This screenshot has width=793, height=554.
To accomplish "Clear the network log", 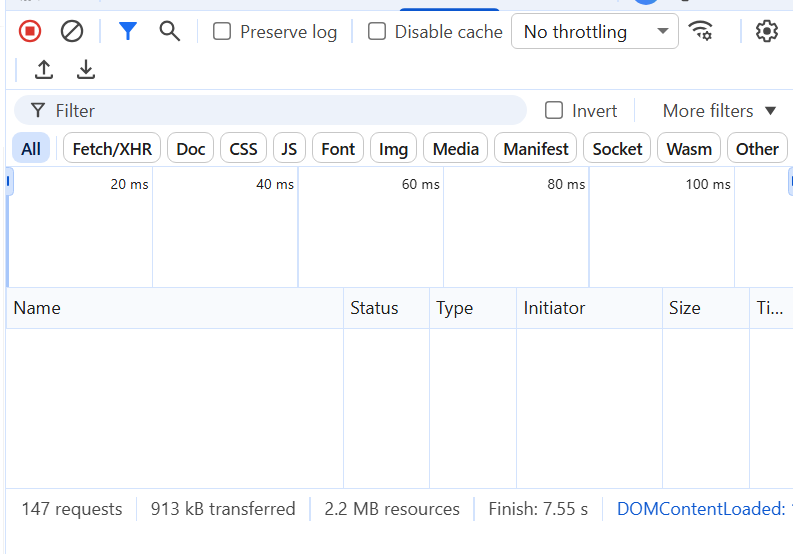I will 72,32.
